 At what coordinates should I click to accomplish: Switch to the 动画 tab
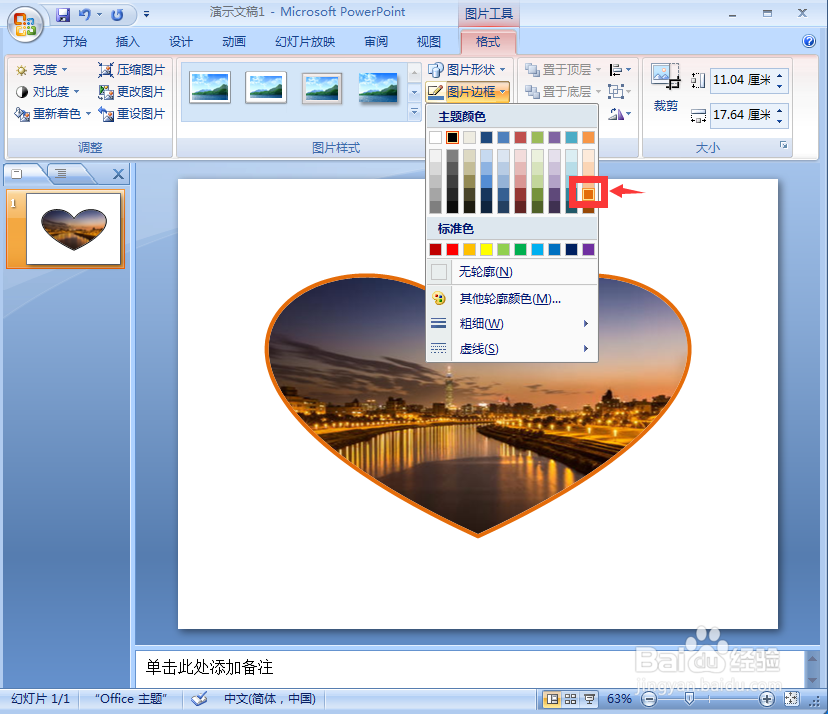pyautogui.click(x=233, y=41)
